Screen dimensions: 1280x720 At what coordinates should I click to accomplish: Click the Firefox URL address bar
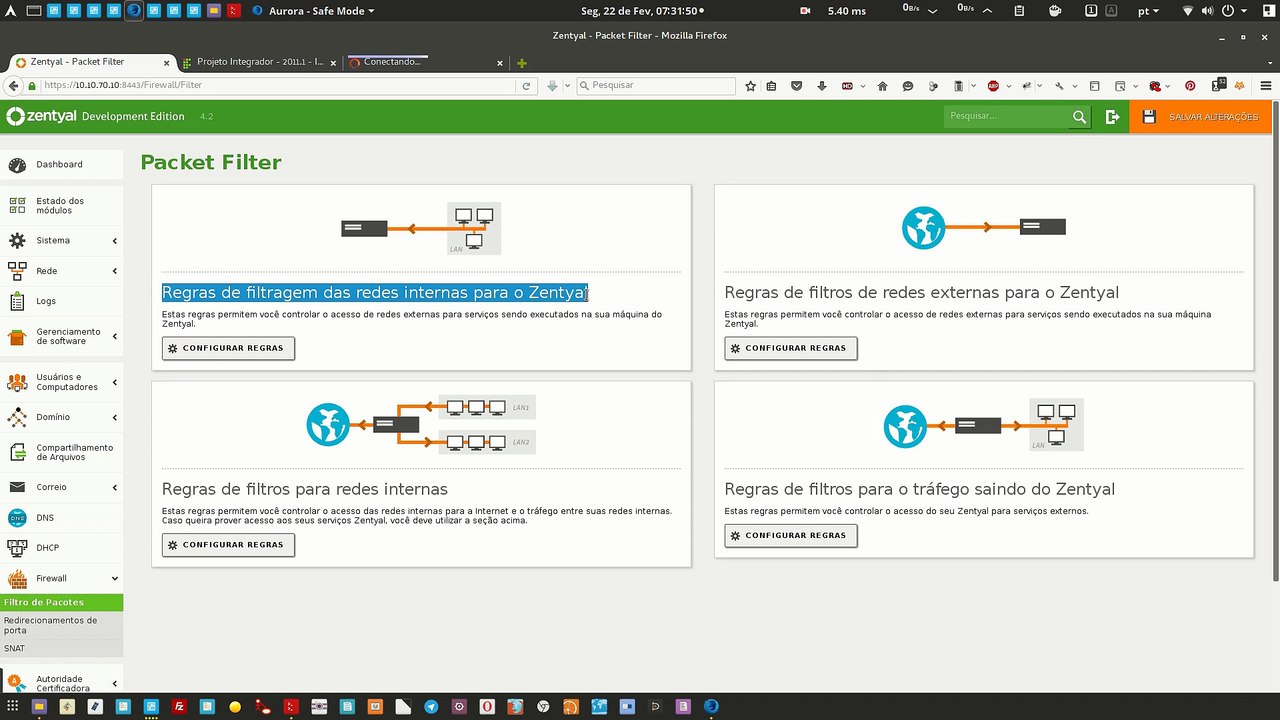pyautogui.click(x=276, y=86)
